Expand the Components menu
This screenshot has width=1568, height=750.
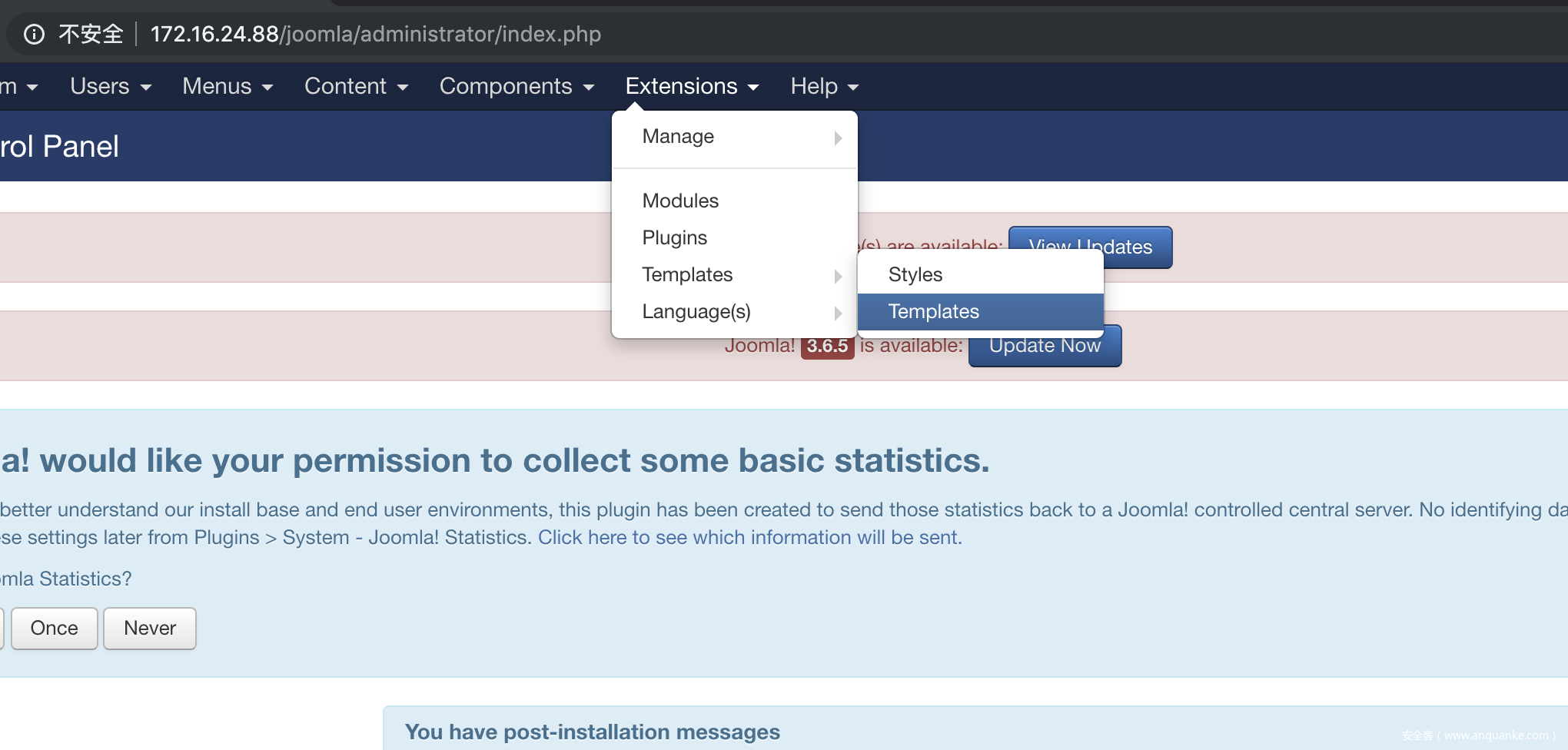[x=517, y=86]
